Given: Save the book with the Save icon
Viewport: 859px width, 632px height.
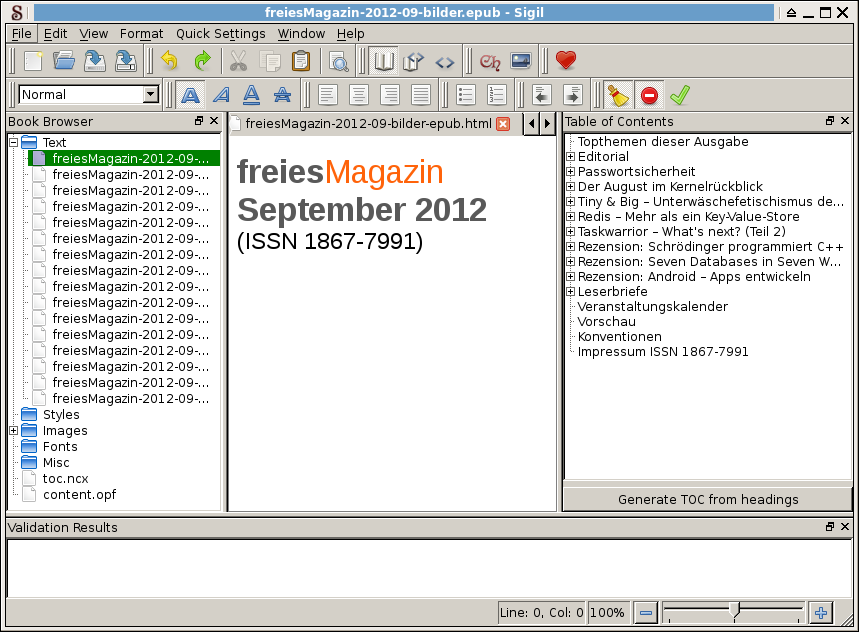Looking at the screenshot, I should (95, 61).
